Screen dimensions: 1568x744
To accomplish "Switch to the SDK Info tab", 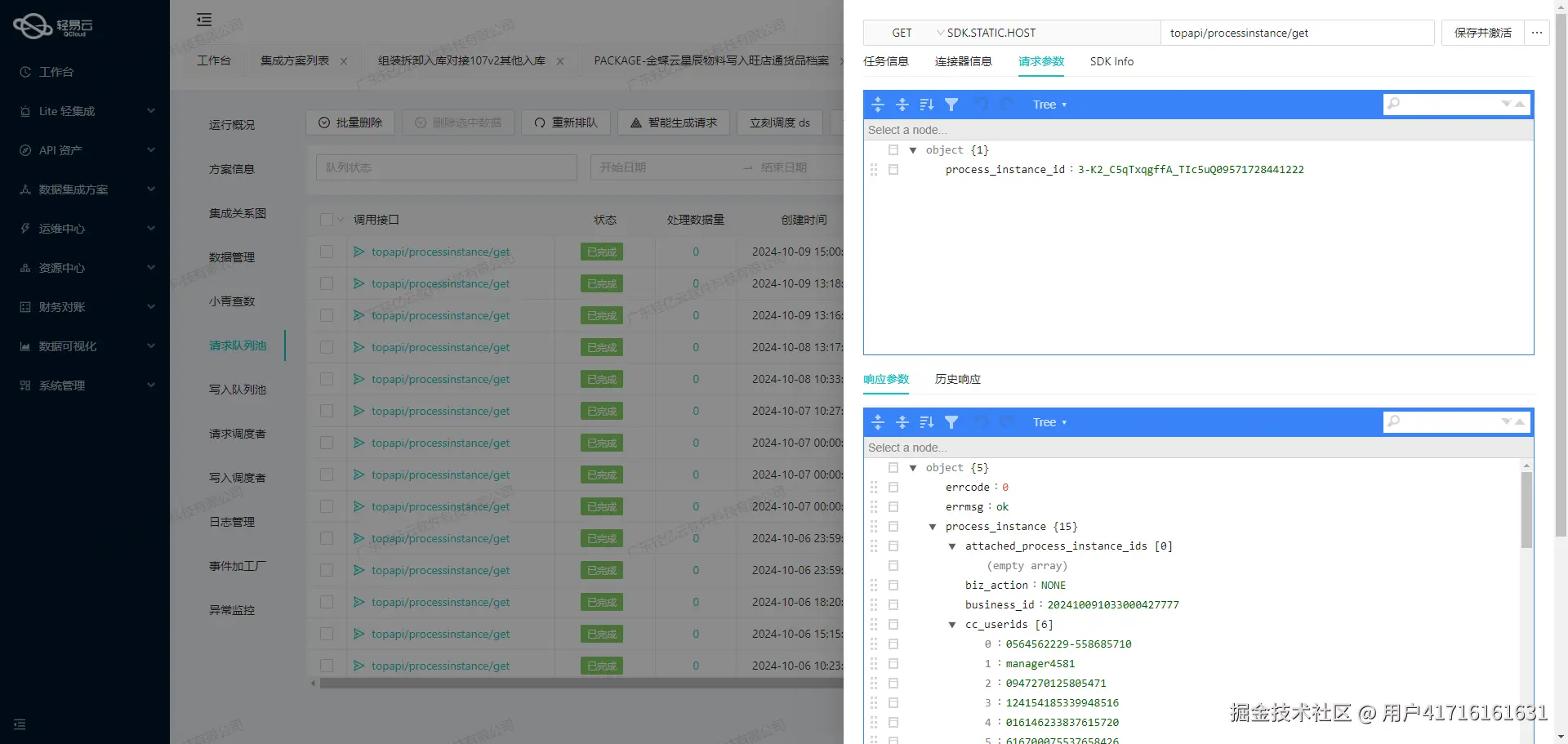I will tap(1111, 61).
